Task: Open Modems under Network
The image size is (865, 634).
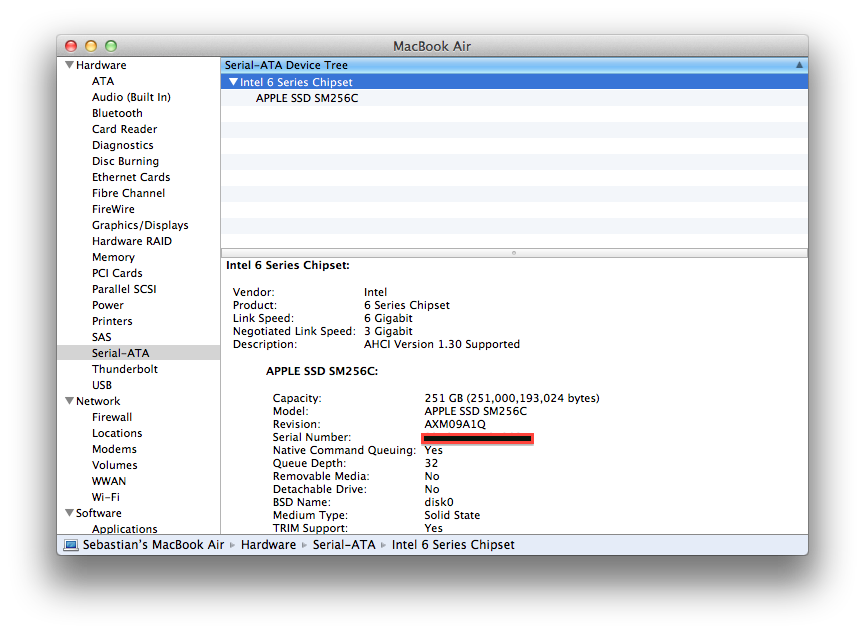Action: click(x=114, y=449)
